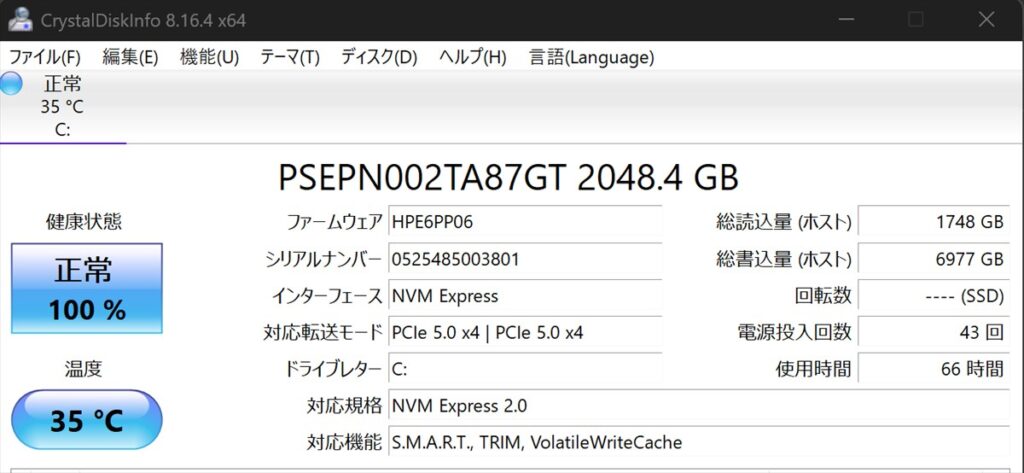Open the 機能(U) menu
1024x473 pixels.
point(210,57)
